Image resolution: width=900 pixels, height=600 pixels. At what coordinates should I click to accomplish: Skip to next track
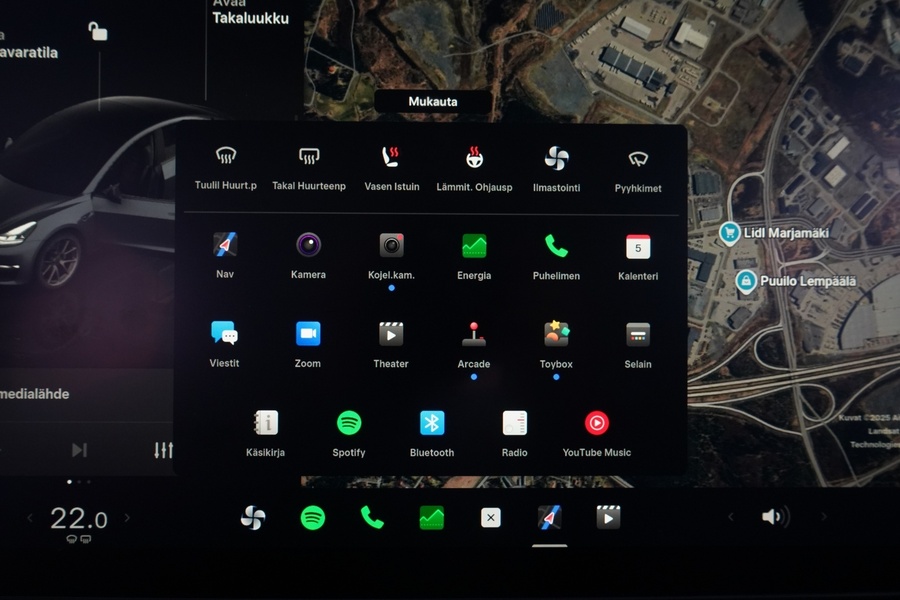pyautogui.click(x=79, y=450)
